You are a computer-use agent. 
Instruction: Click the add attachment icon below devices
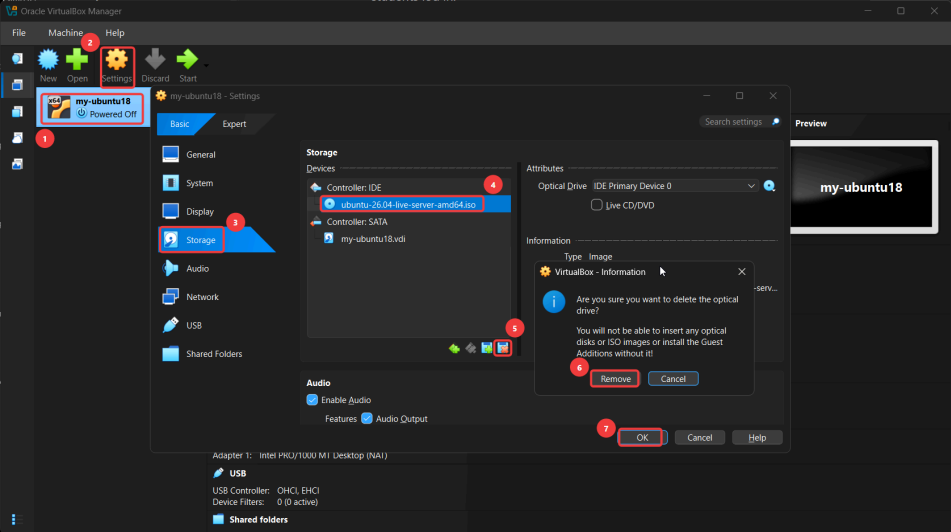click(x=486, y=348)
